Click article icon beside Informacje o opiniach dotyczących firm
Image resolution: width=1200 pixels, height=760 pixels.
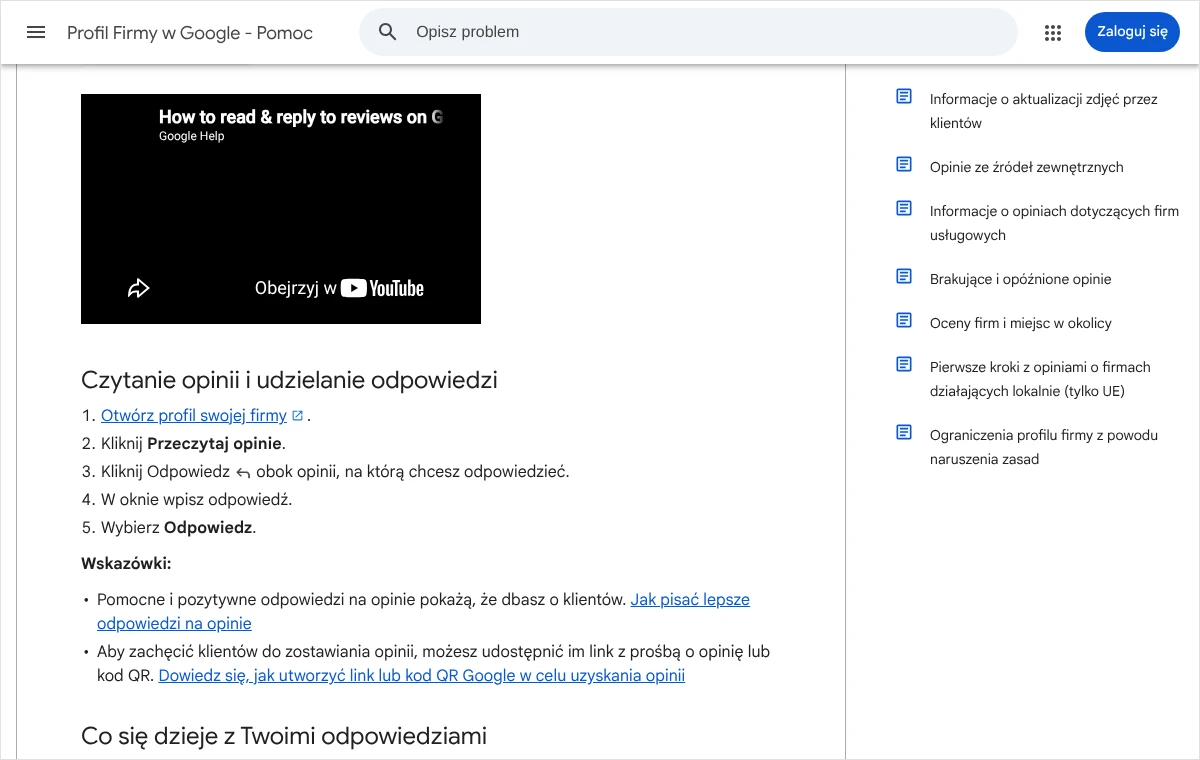coord(904,209)
